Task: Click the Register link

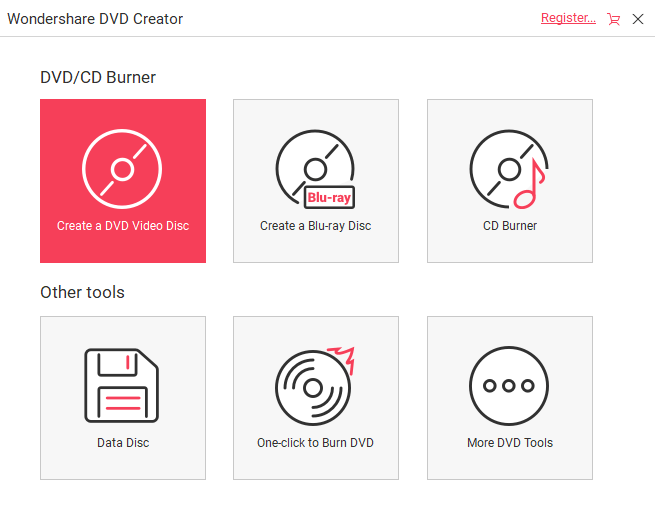Action: [x=568, y=18]
